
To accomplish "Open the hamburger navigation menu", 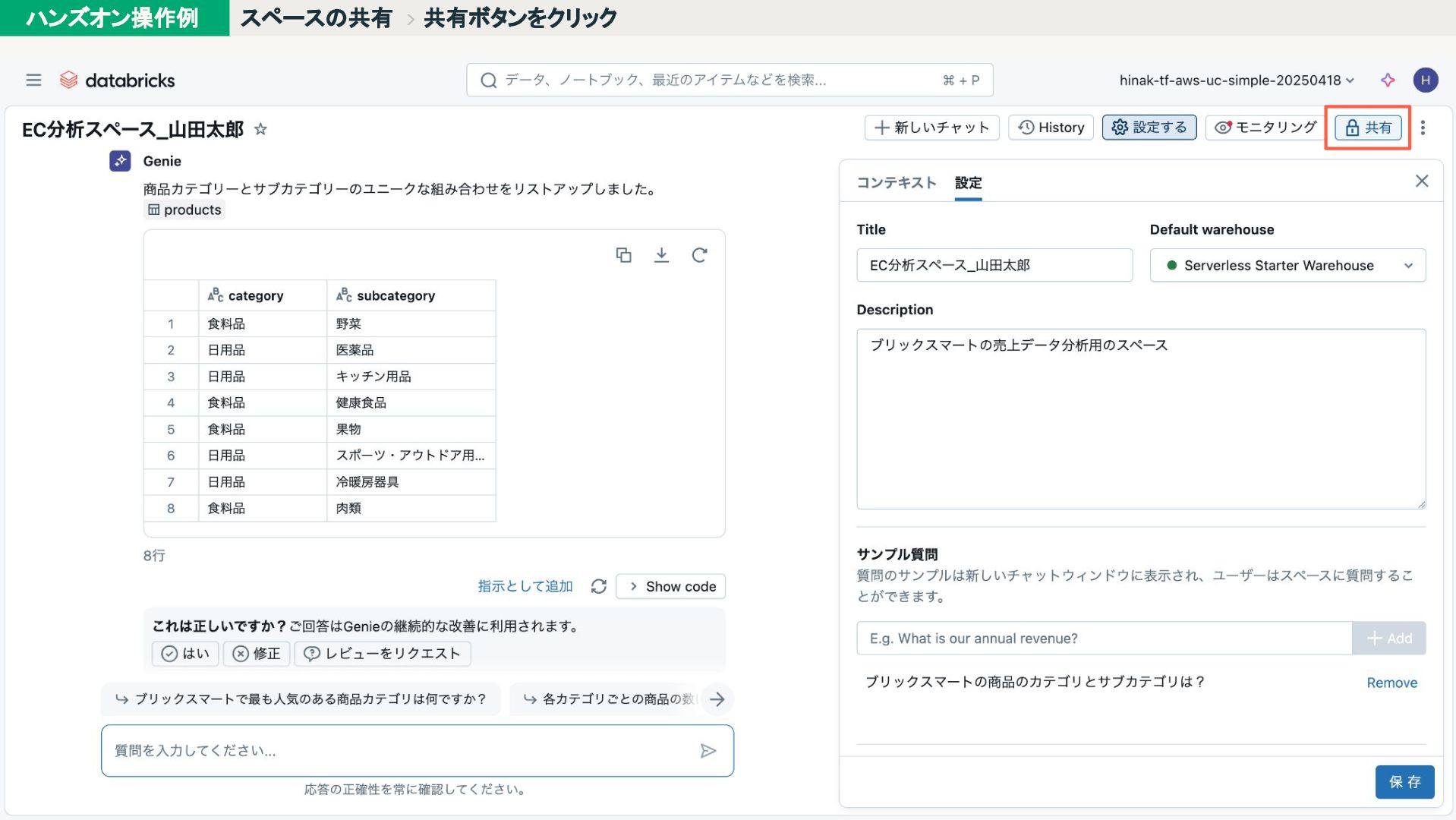I will [33, 80].
